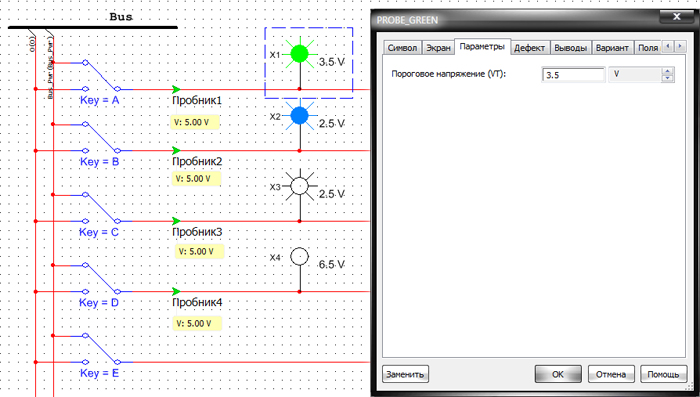Open the V units dropdown
The width and height of the screenshot is (700, 397).
(634, 75)
